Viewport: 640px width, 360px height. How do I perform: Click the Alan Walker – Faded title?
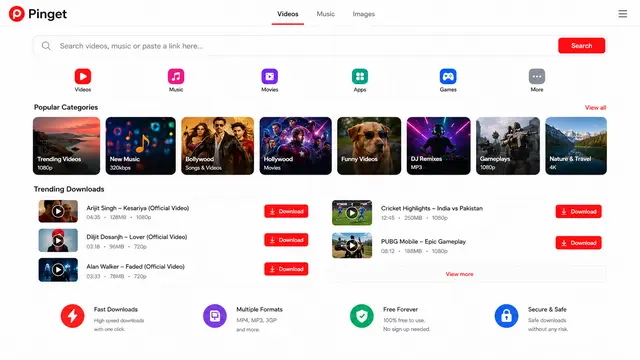pos(136,267)
